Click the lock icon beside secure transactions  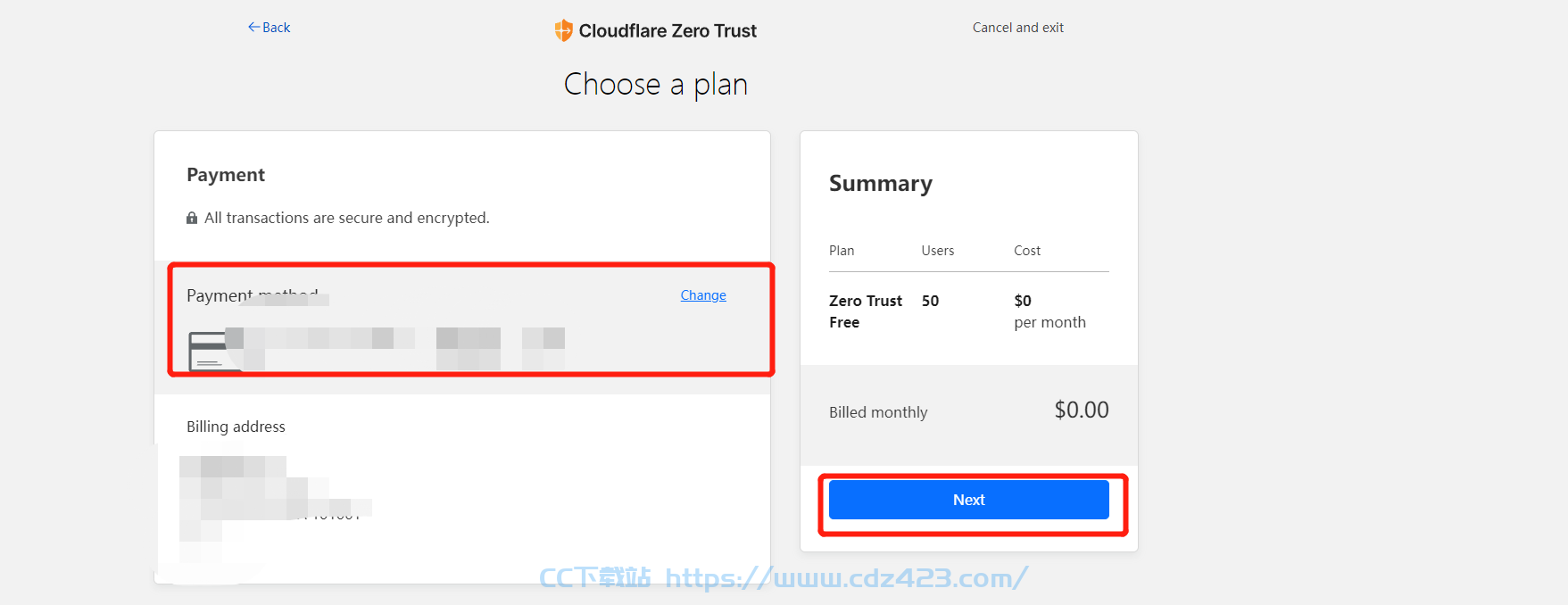(x=191, y=218)
